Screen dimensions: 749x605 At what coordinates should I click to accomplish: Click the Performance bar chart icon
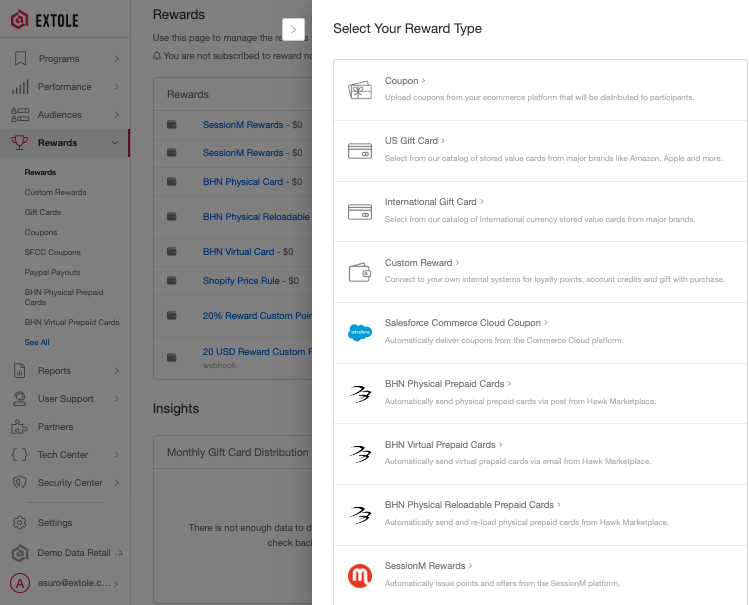(x=20, y=87)
